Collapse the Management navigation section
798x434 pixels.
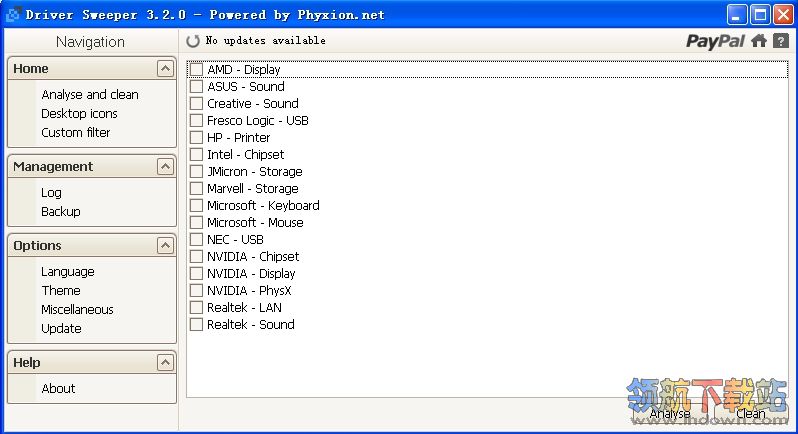click(x=165, y=166)
